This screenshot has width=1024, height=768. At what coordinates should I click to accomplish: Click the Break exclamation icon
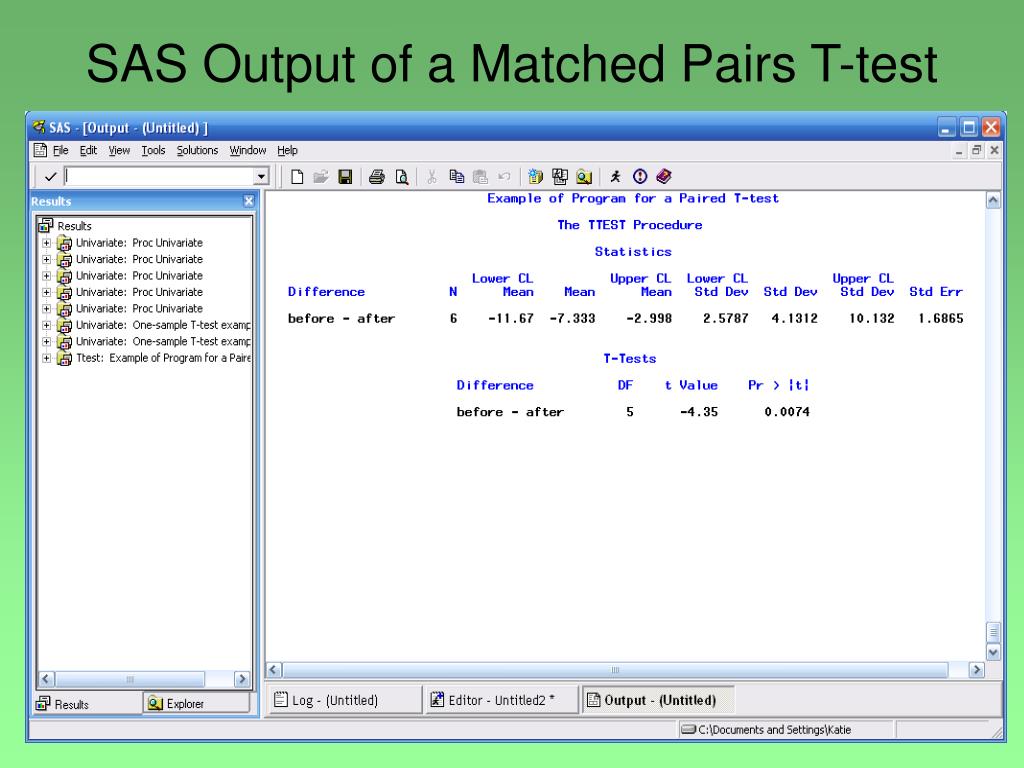pyautogui.click(x=639, y=177)
